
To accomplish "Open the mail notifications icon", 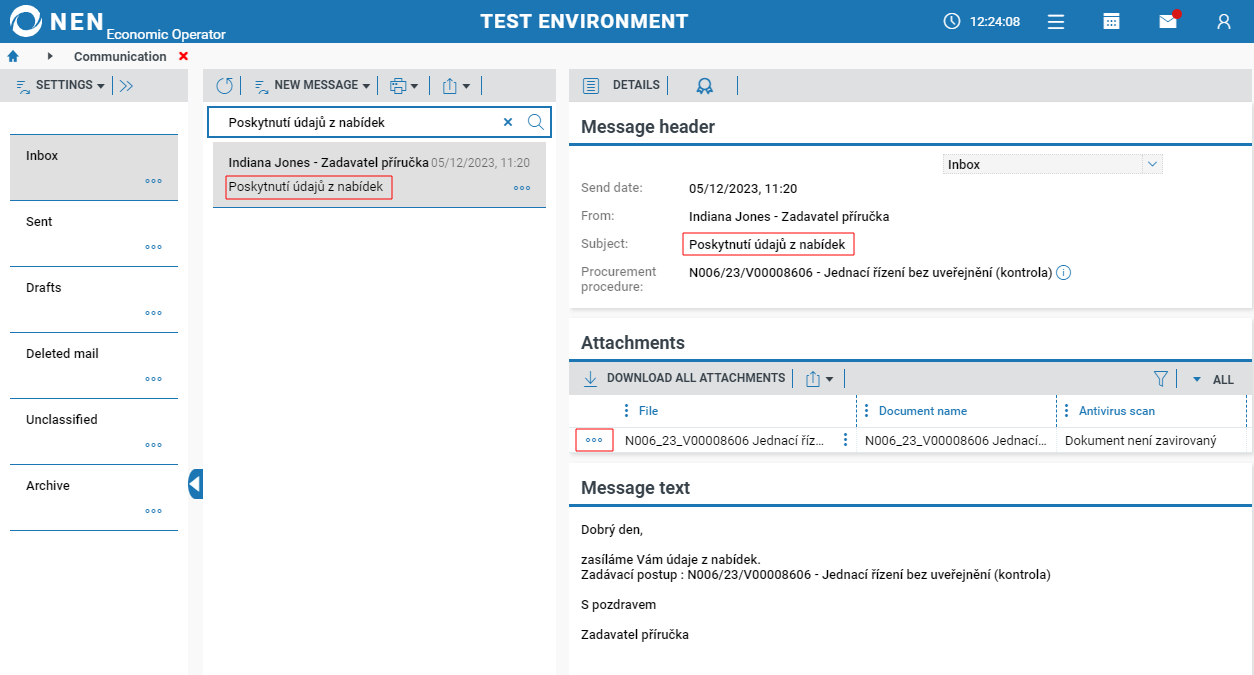I will (x=1168, y=21).
